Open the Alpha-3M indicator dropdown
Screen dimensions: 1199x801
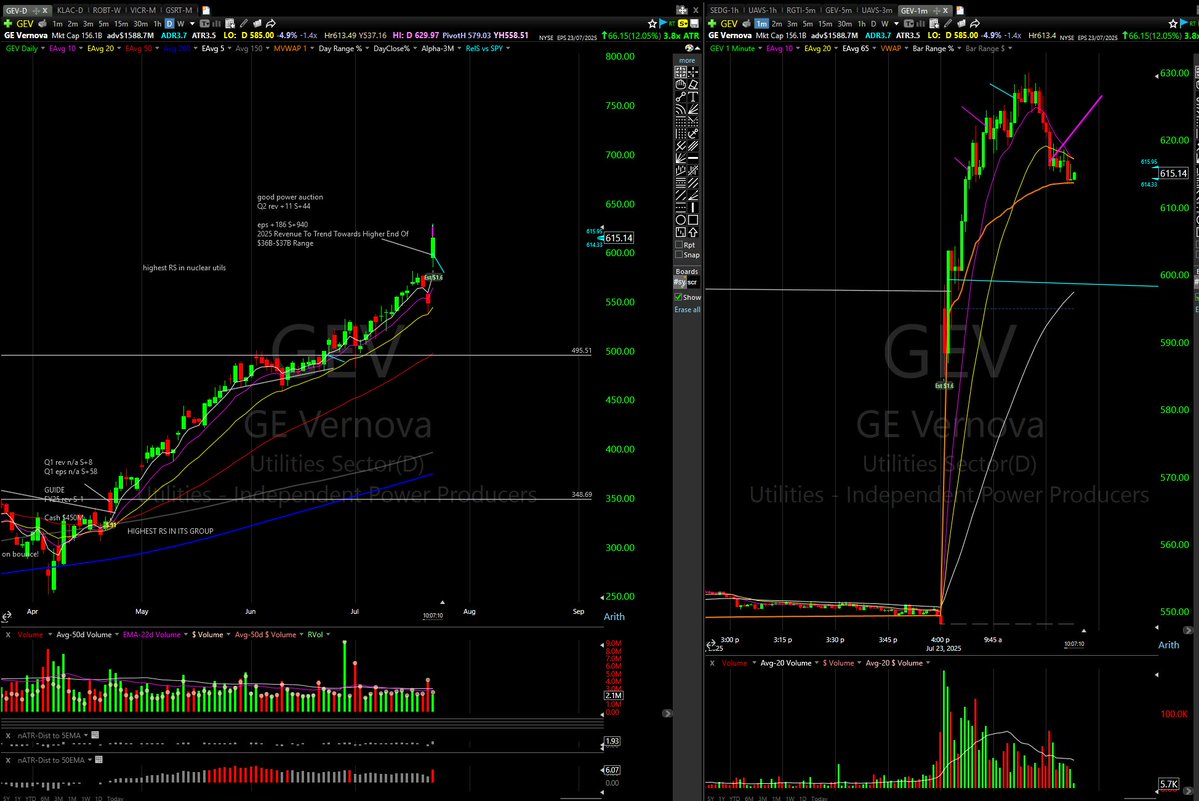coord(460,48)
